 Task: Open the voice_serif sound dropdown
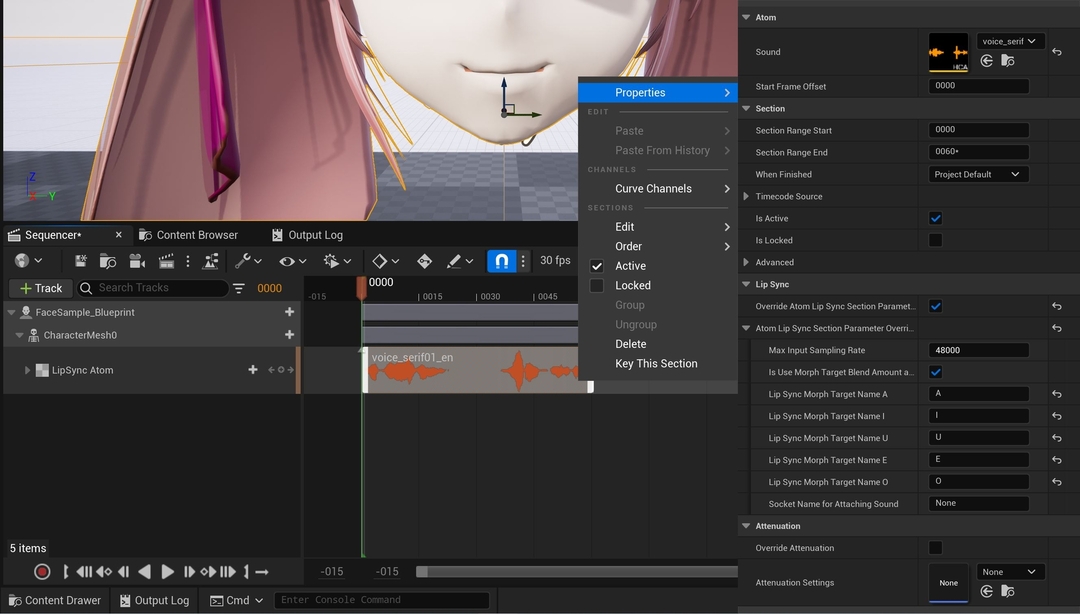(1010, 41)
